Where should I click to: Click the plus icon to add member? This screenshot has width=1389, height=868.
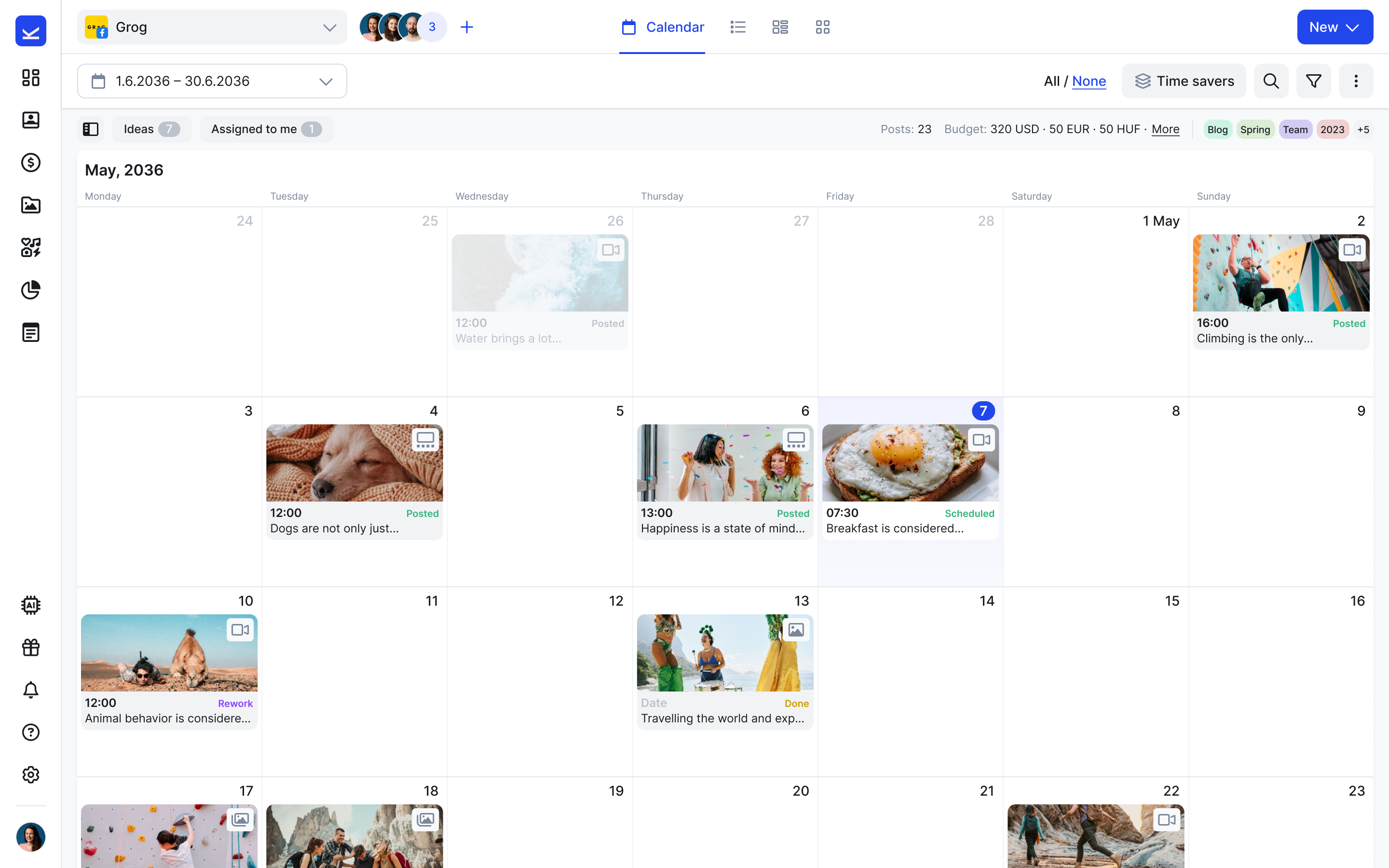tap(467, 27)
